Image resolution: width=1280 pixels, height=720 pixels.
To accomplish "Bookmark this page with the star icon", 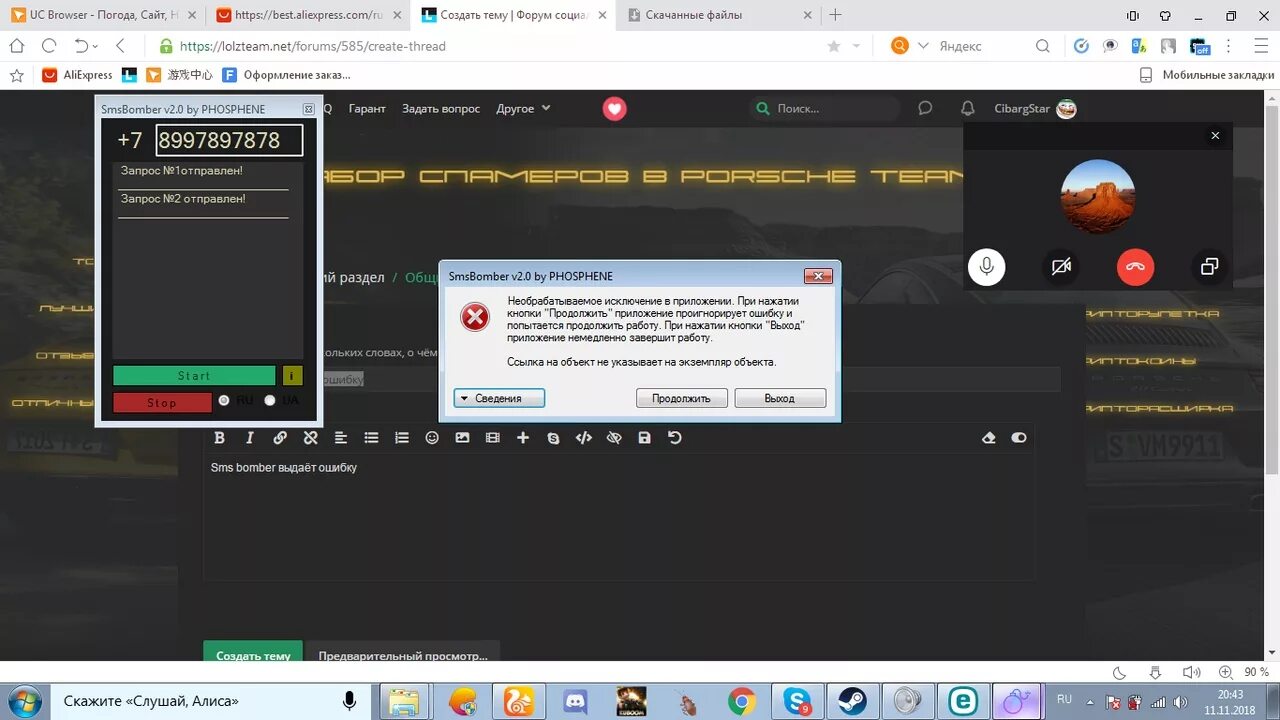I will 834,46.
